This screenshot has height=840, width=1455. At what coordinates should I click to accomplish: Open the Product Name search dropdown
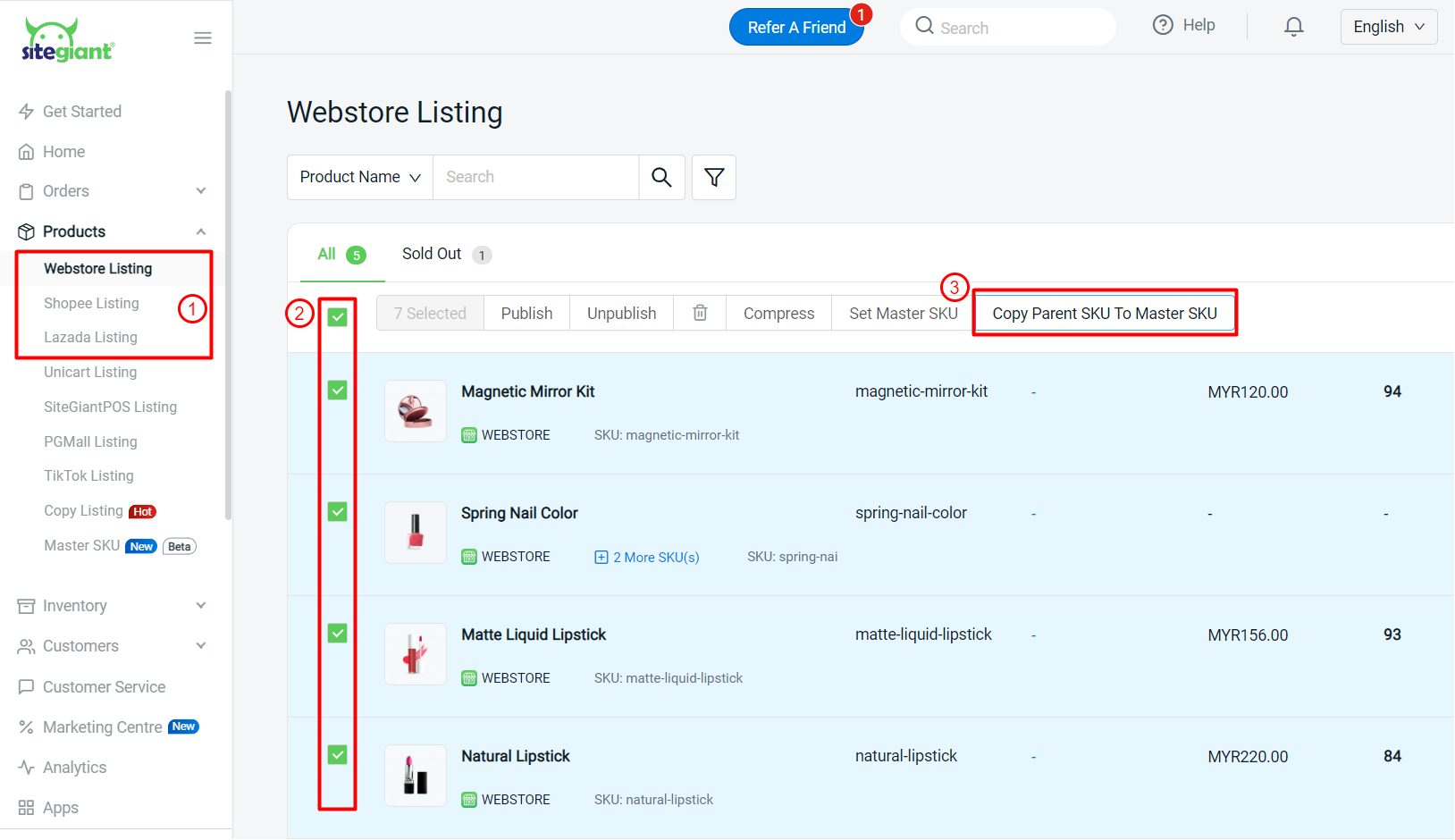pyautogui.click(x=358, y=177)
